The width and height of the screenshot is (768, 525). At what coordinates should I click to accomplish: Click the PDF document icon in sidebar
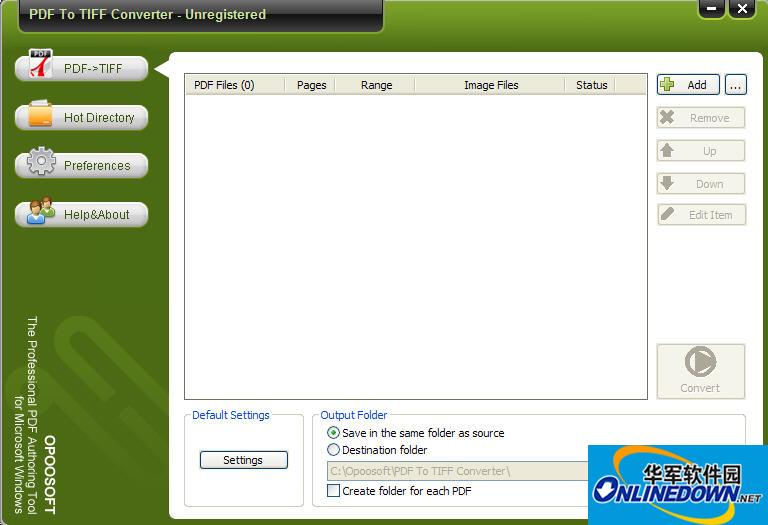[x=41, y=64]
